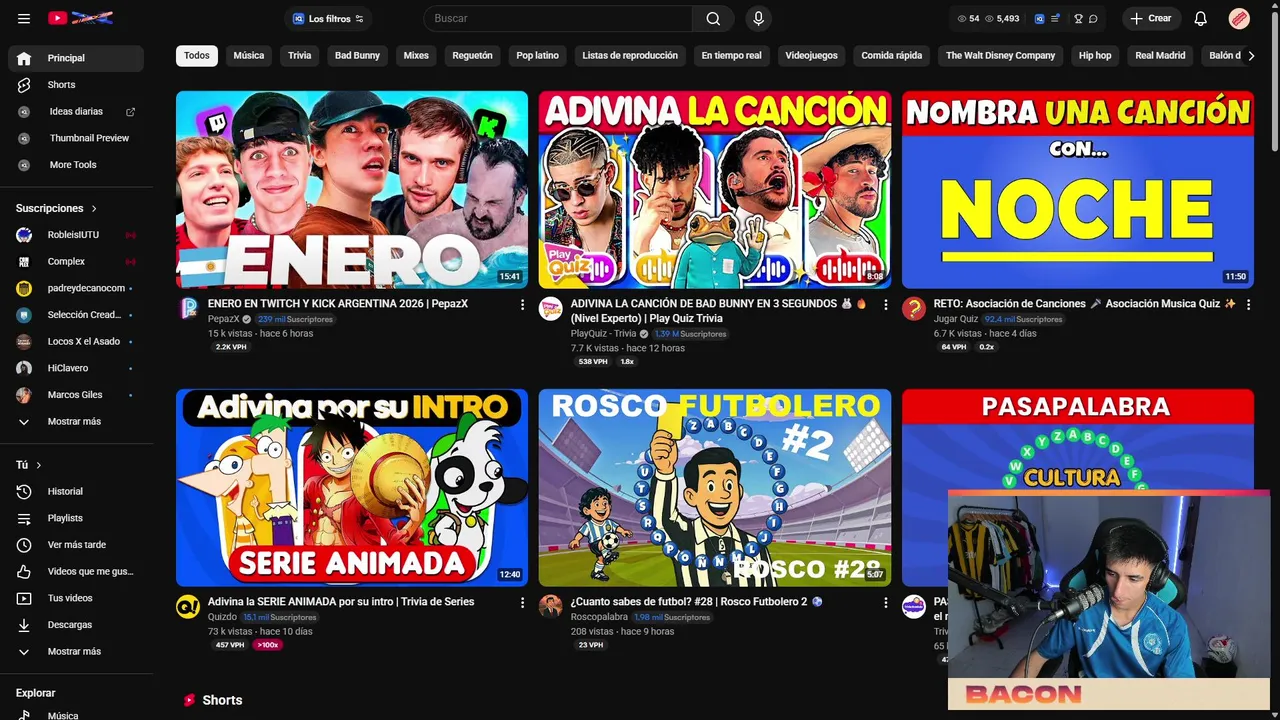Click the PepazX channel avatar
The width and height of the screenshot is (1280, 720).
click(x=188, y=308)
